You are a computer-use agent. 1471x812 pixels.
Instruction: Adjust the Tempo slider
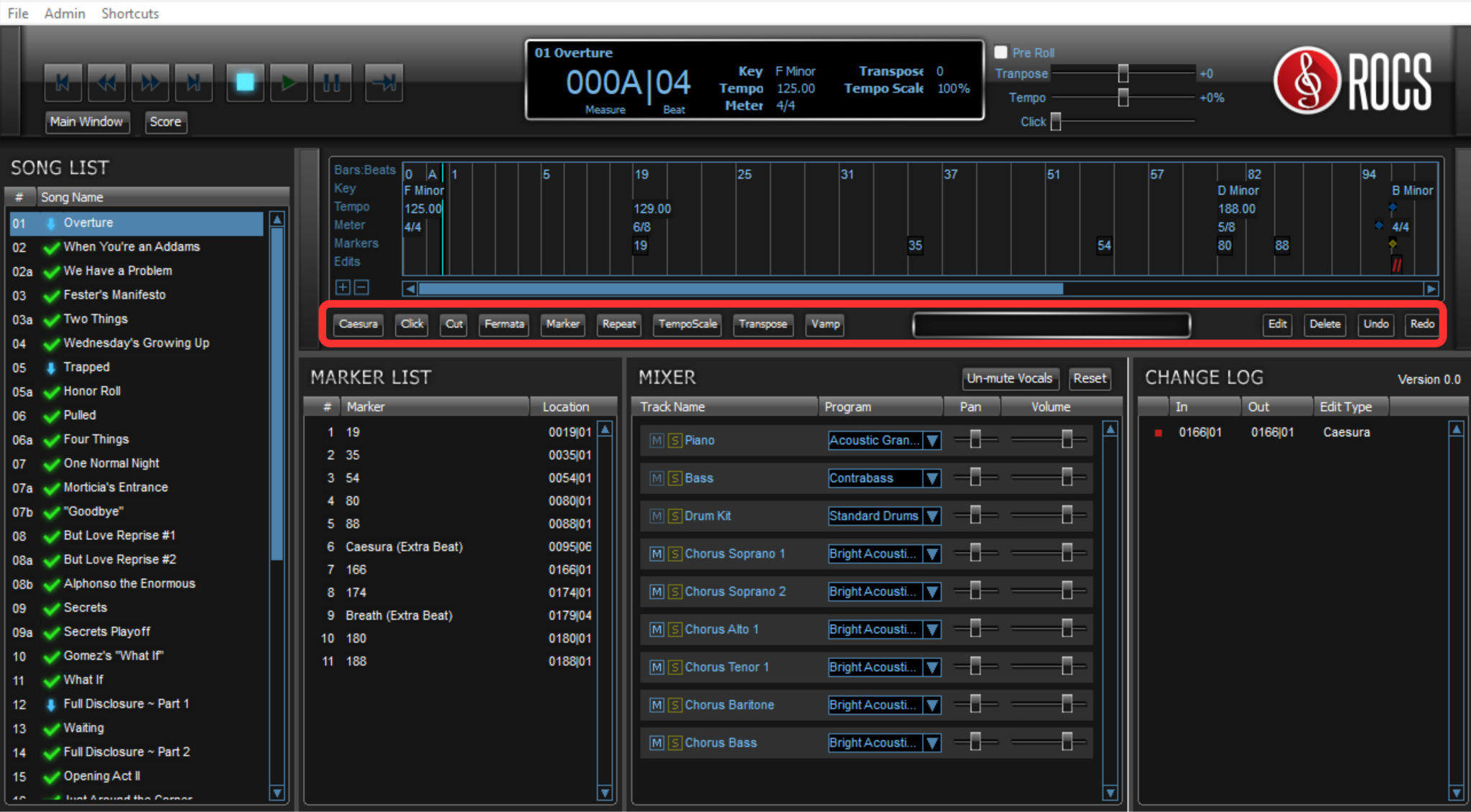tap(1123, 98)
